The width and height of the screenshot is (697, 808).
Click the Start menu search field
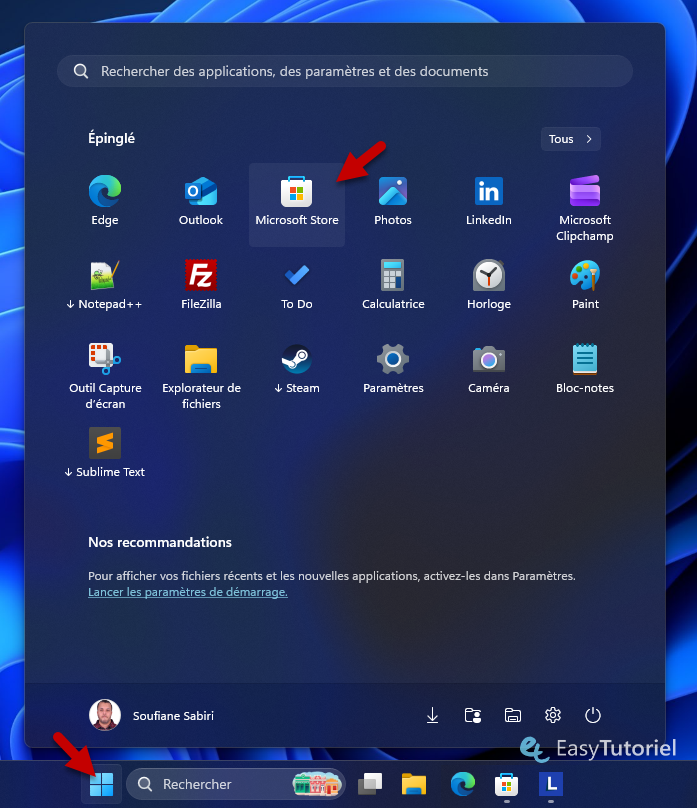coord(345,71)
